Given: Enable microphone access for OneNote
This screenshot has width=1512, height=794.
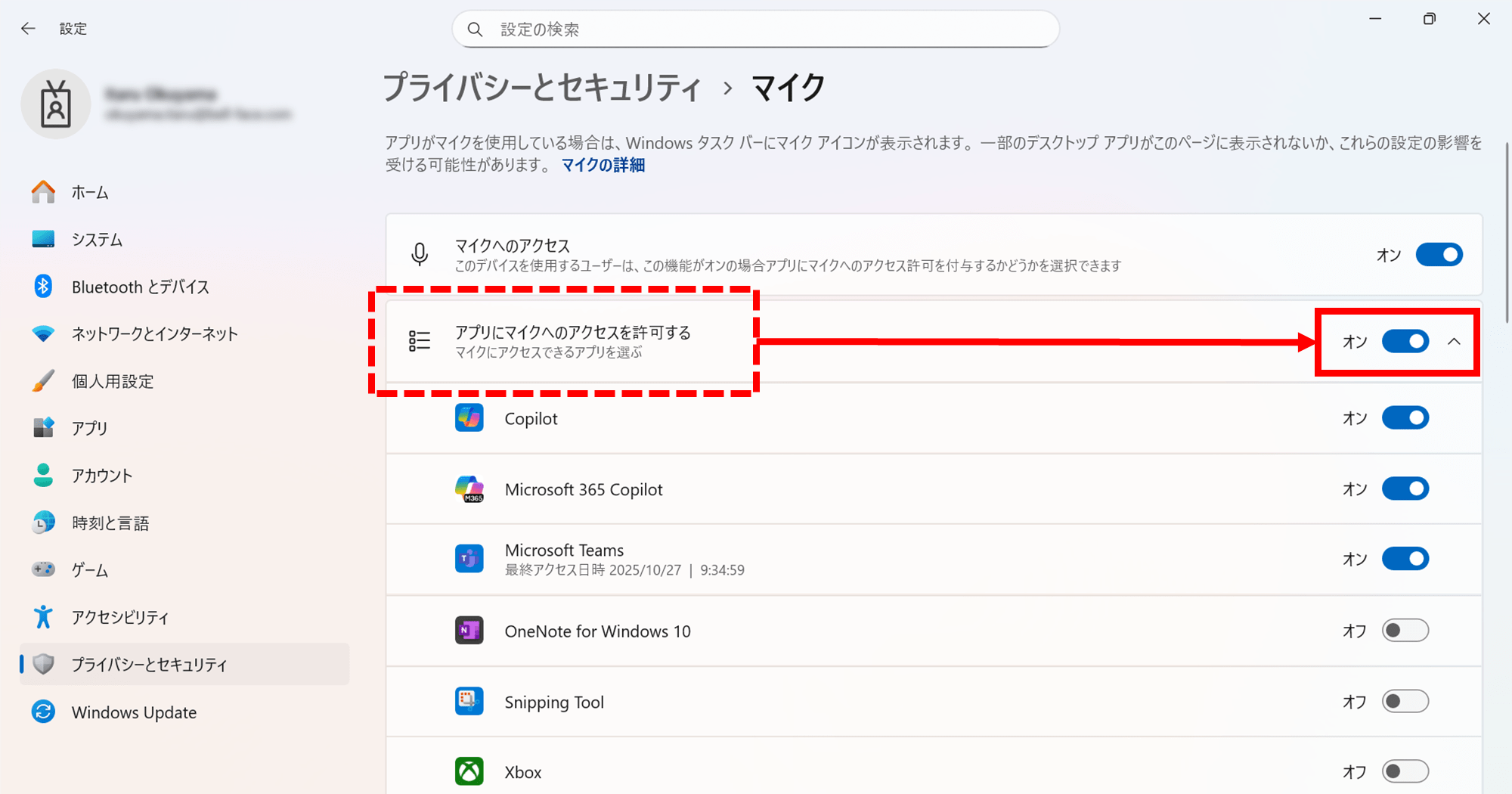Looking at the screenshot, I should 1405,630.
